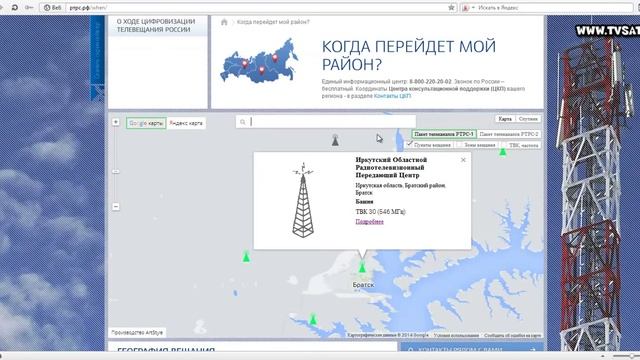Click green tower marker west of Братск
The image size is (640, 360).
(x=246, y=257)
